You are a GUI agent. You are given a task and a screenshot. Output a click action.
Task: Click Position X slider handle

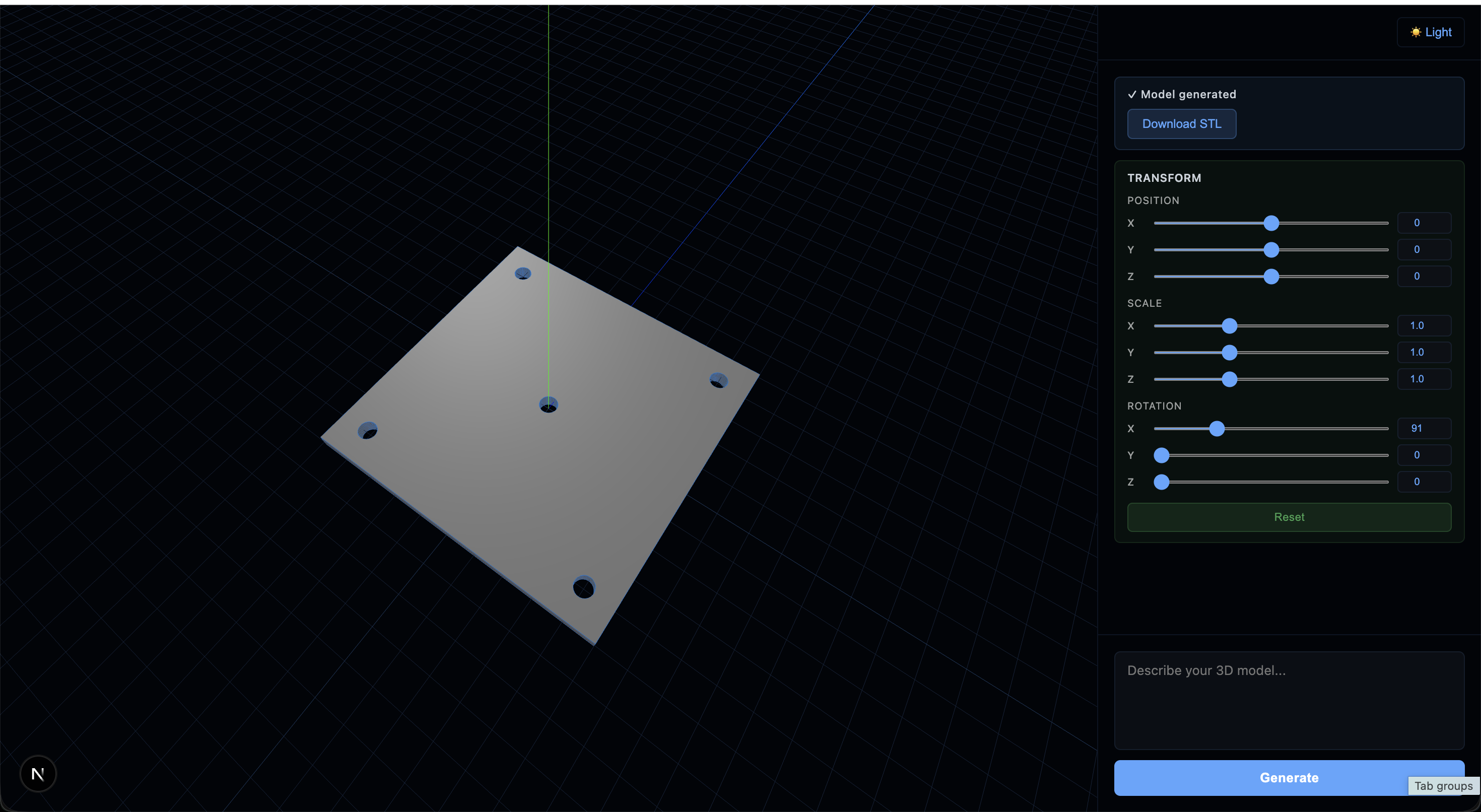point(1270,223)
